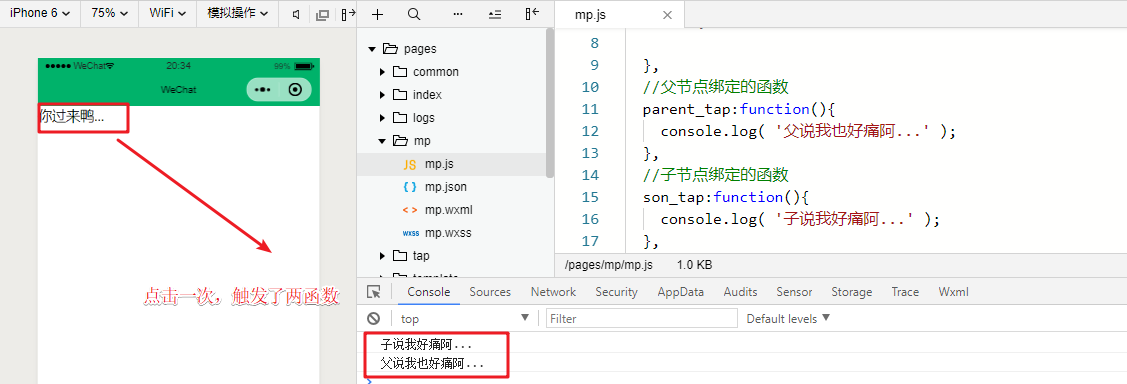Switch to the Storage tab
The width and height of the screenshot is (1127, 384).
click(x=852, y=292)
